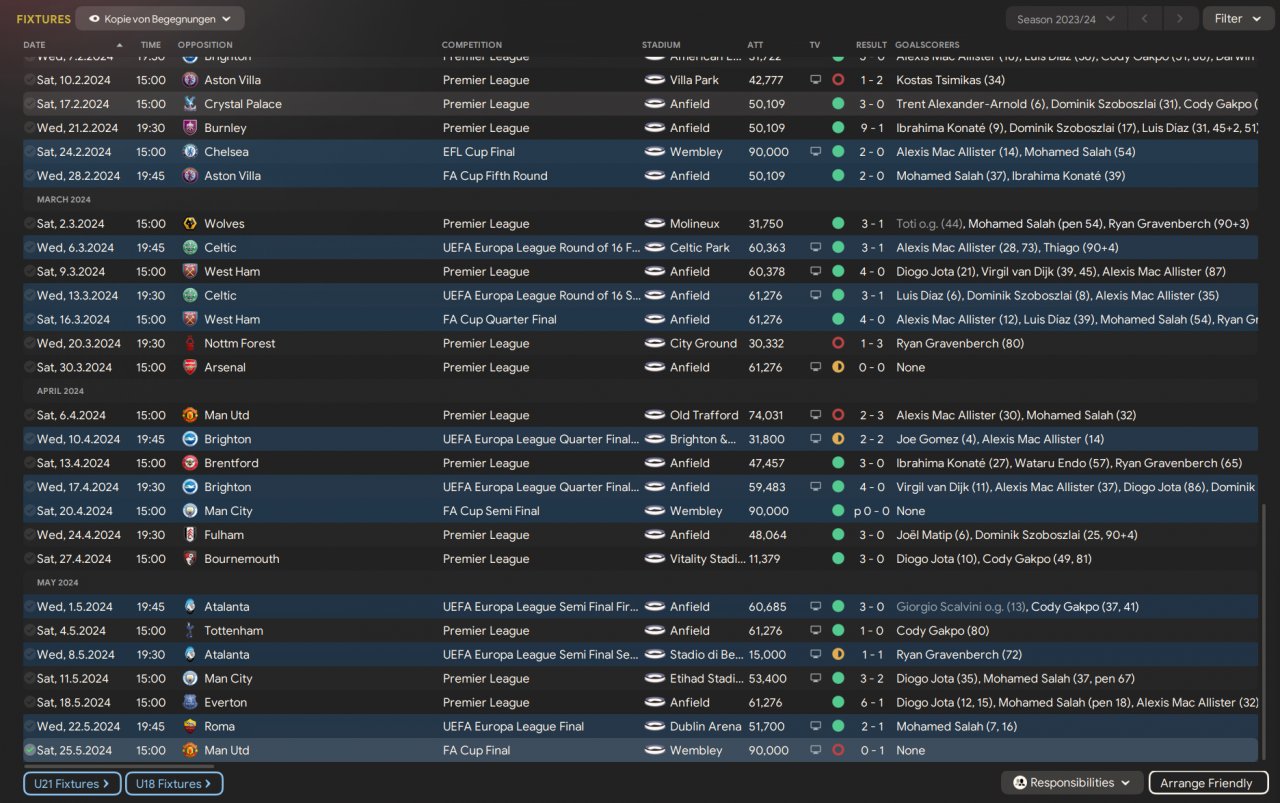Image resolution: width=1280 pixels, height=803 pixels.
Task: Click the EFL Cup Final competition cell
Action: coord(478,152)
